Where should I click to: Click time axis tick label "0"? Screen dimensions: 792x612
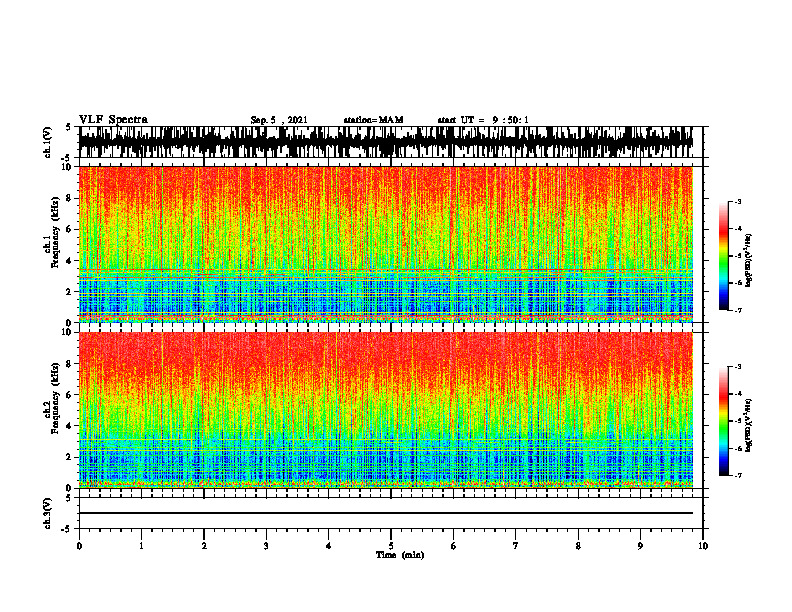[79, 546]
